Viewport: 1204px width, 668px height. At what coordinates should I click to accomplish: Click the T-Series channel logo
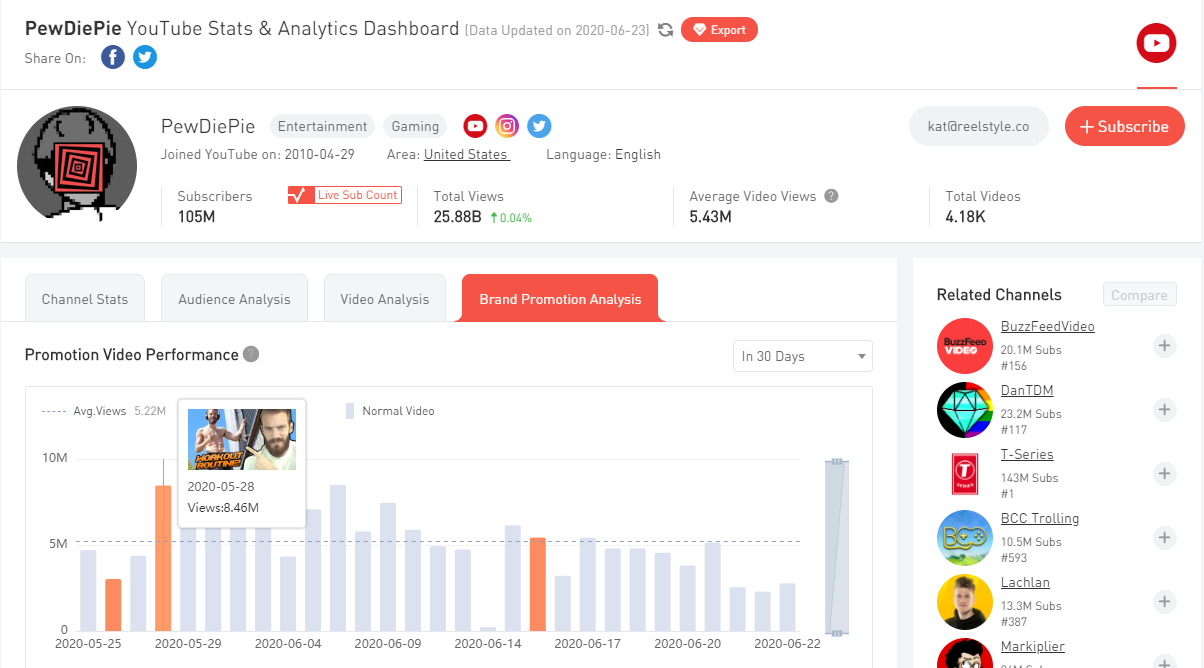(965, 474)
